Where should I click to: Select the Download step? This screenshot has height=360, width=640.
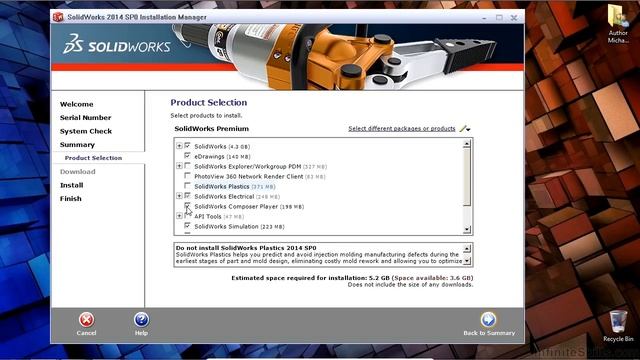78,171
